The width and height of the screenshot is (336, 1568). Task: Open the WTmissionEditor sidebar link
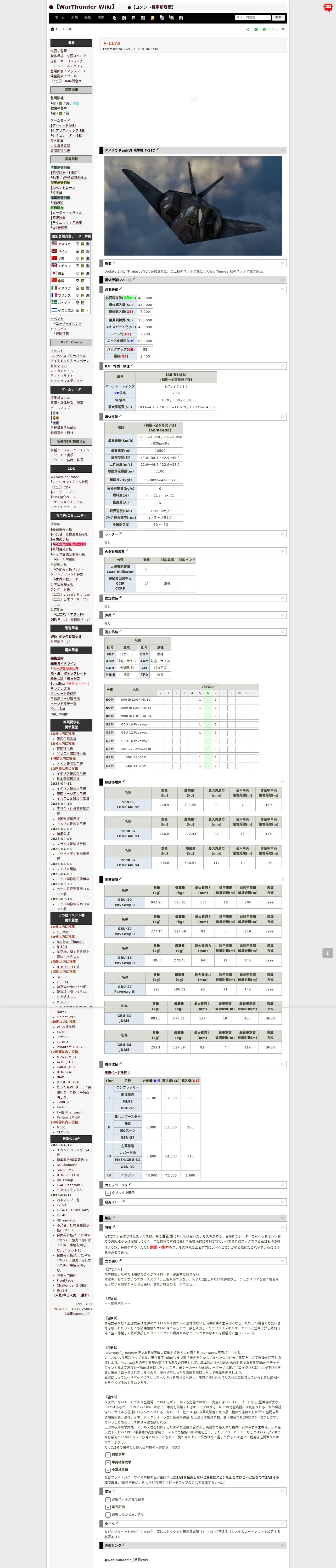pos(65,477)
